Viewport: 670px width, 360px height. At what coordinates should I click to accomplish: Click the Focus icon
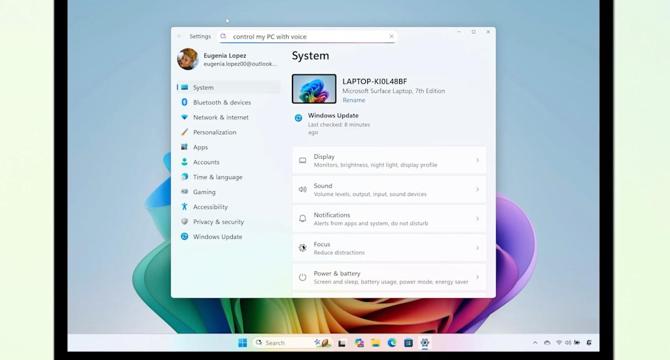[x=303, y=248]
